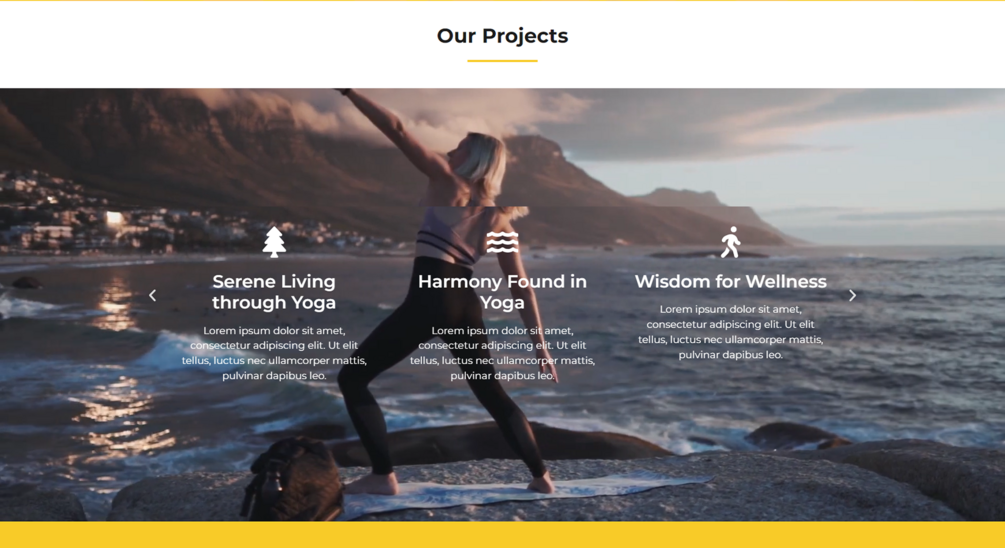Click description text under Harmony Found
The height and width of the screenshot is (548, 1005).
(502, 353)
